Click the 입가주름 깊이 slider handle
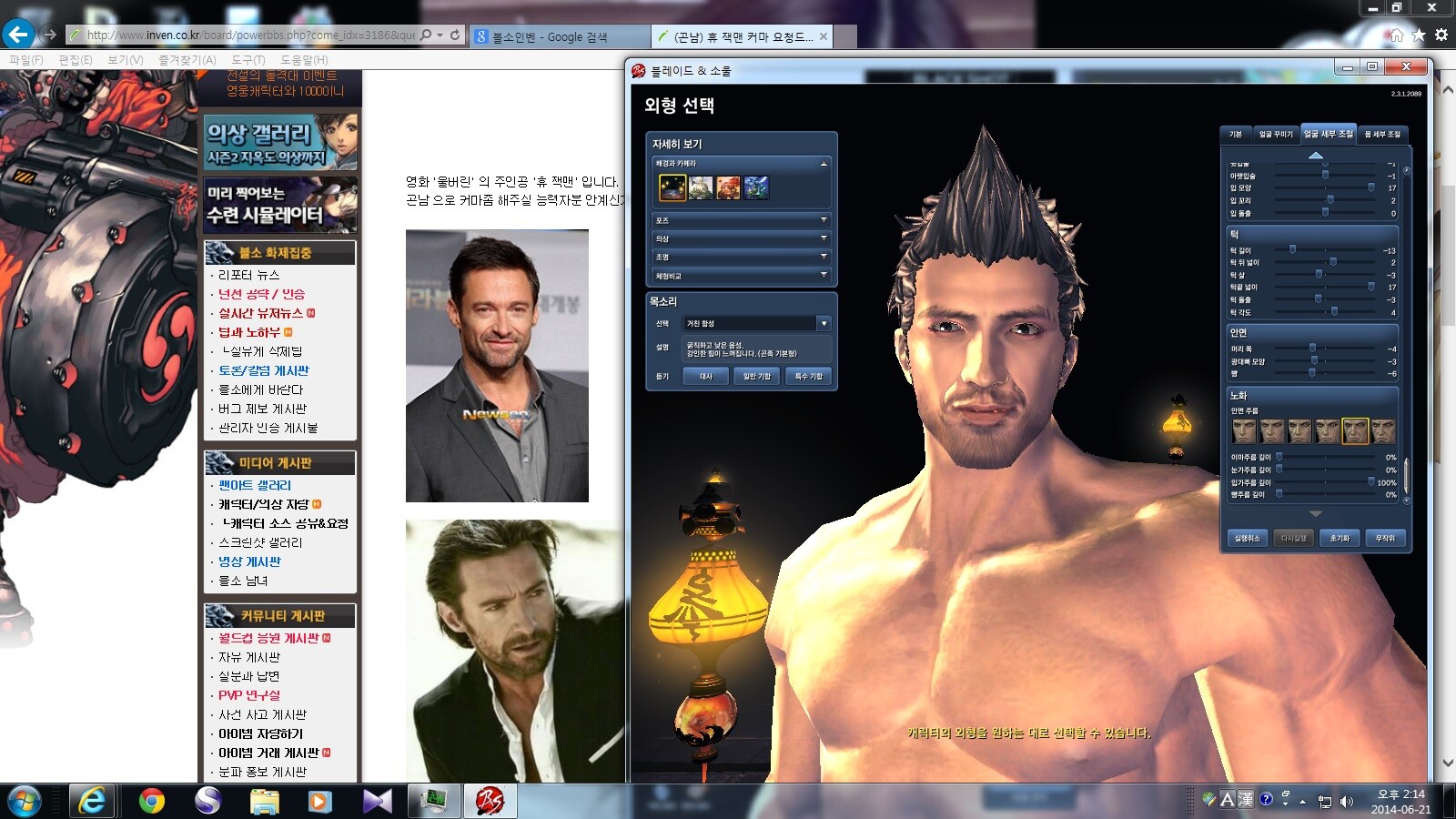Screen dimensions: 1456x819 1371,482
